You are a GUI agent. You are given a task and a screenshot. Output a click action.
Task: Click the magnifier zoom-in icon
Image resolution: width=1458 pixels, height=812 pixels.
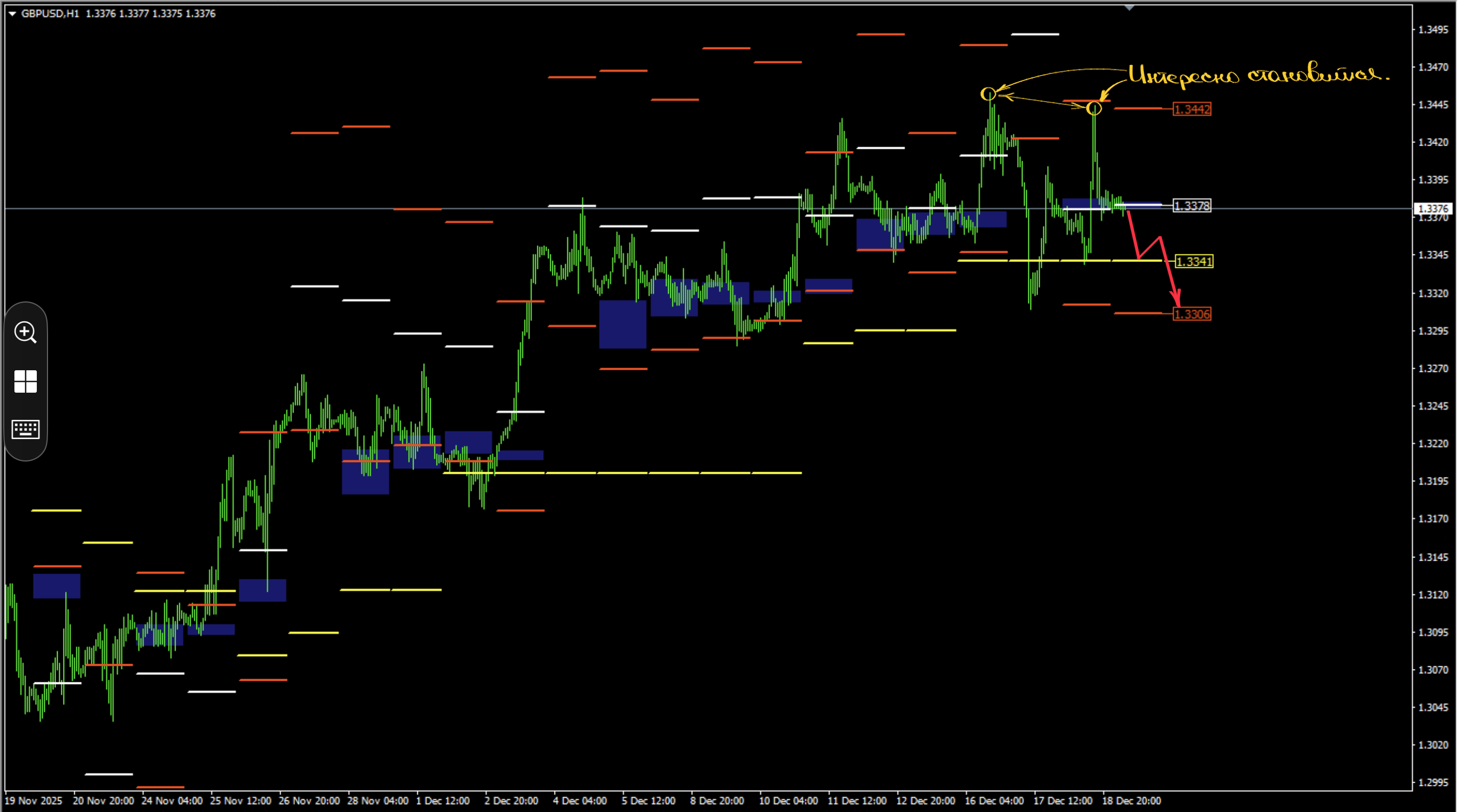point(26,333)
